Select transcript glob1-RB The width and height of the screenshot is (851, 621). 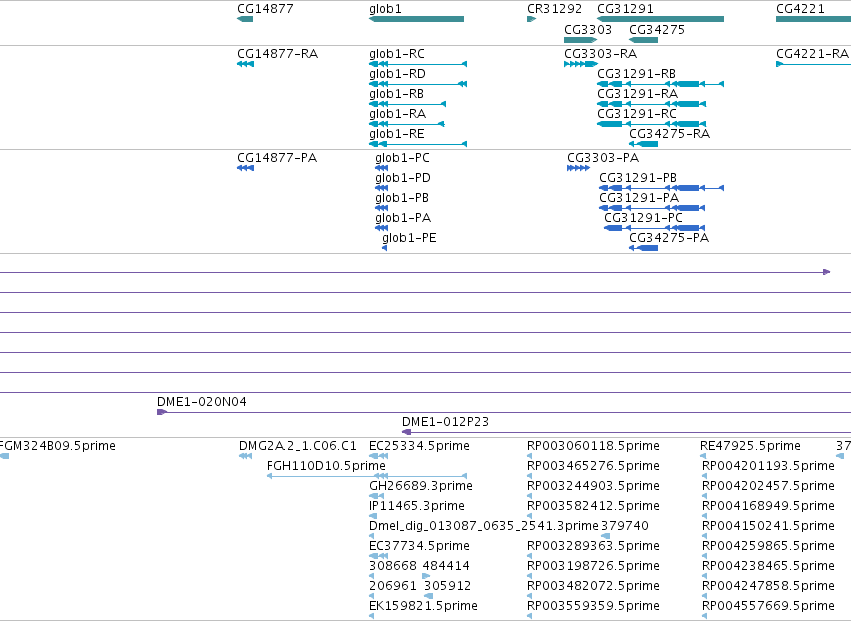[x=407, y=104]
